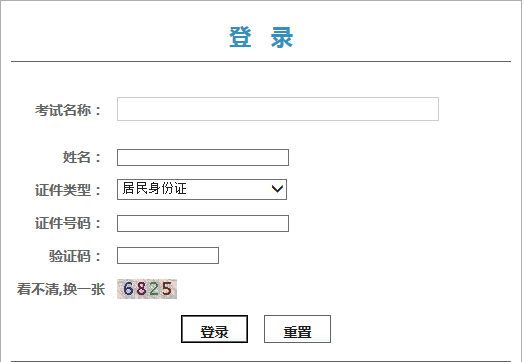Clear the form with 重置 button

297,329
